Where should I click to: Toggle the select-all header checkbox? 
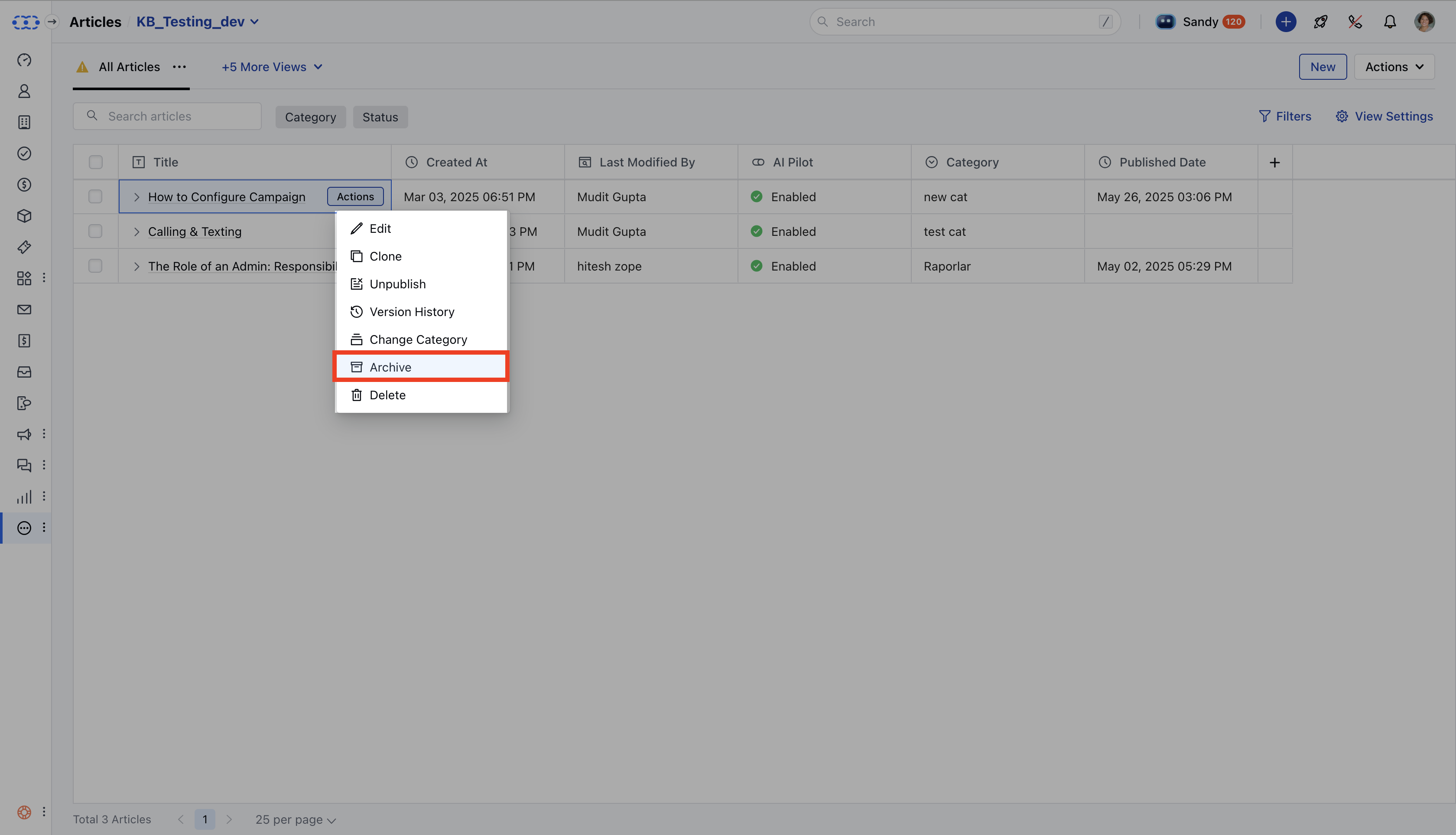95,162
